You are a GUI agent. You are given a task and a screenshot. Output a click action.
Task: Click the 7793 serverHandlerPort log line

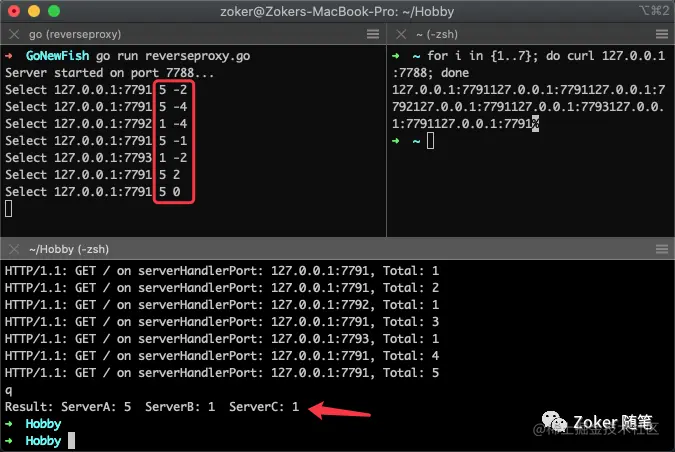coord(222,339)
